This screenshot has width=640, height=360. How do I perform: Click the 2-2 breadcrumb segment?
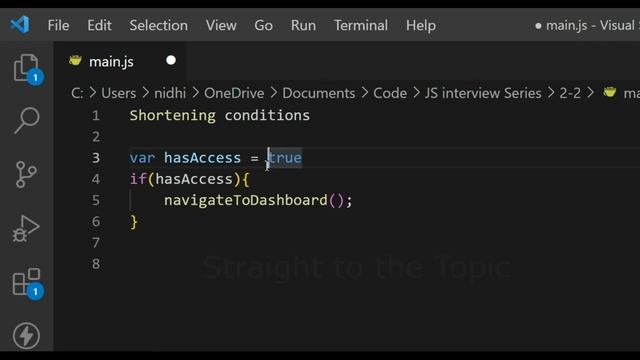tap(570, 93)
